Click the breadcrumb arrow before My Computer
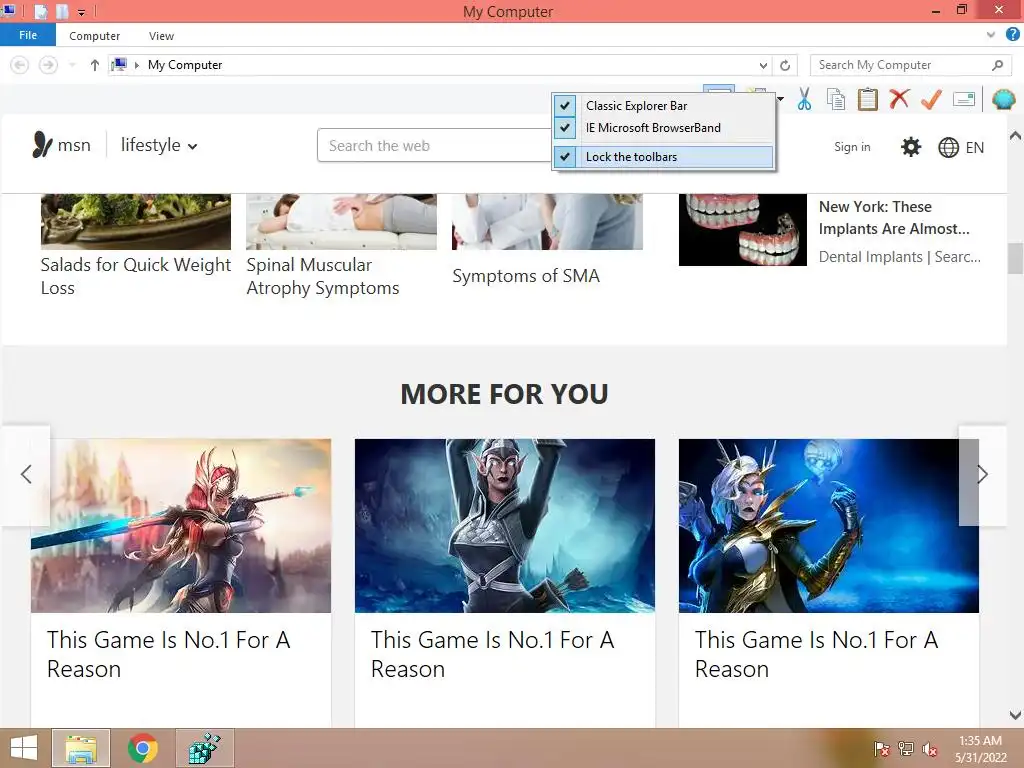 [x=137, y=65]
